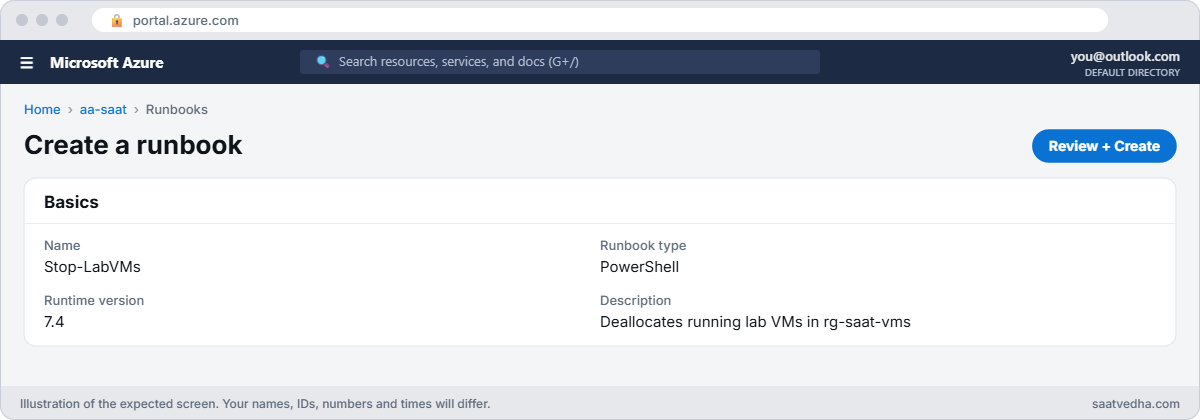This screenshot has height=420, width=1200.
Task: Open the hamburger portal menu
Action: click(x=27, y=63)
